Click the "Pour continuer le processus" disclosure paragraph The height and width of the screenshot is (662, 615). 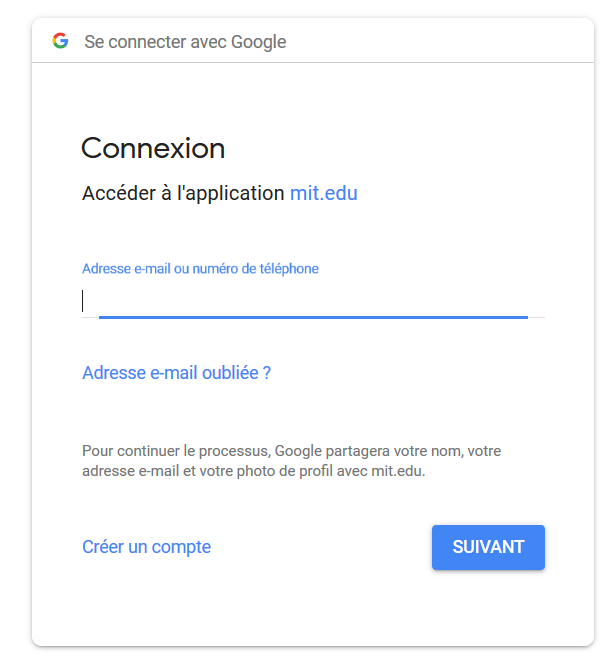coord(291,461)
